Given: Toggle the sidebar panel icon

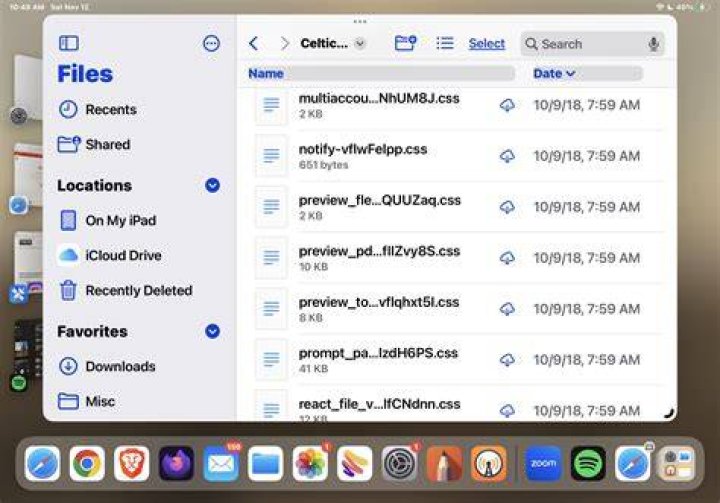Looking at the screenshot, I should (69, 44).
